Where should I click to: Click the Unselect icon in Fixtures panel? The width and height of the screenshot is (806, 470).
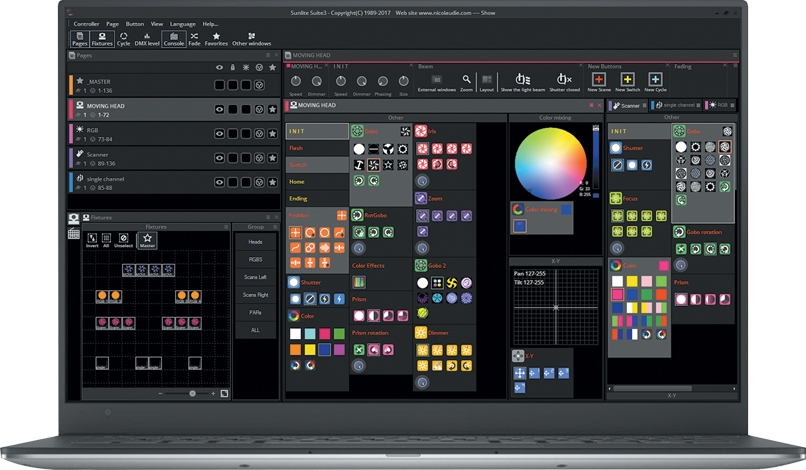coord(124,238)
